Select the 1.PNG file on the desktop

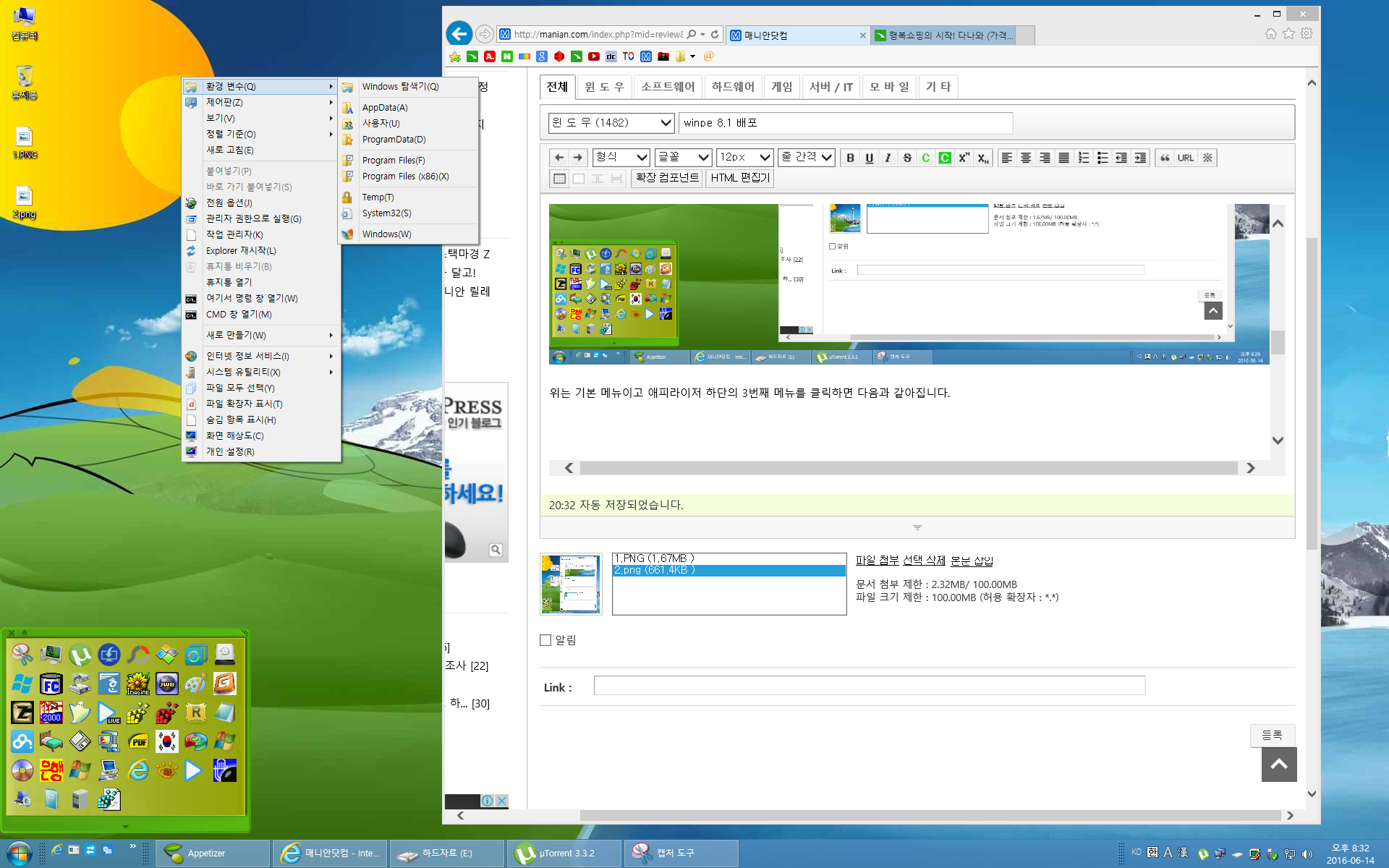pyautogui.click(x=25, y=142)
